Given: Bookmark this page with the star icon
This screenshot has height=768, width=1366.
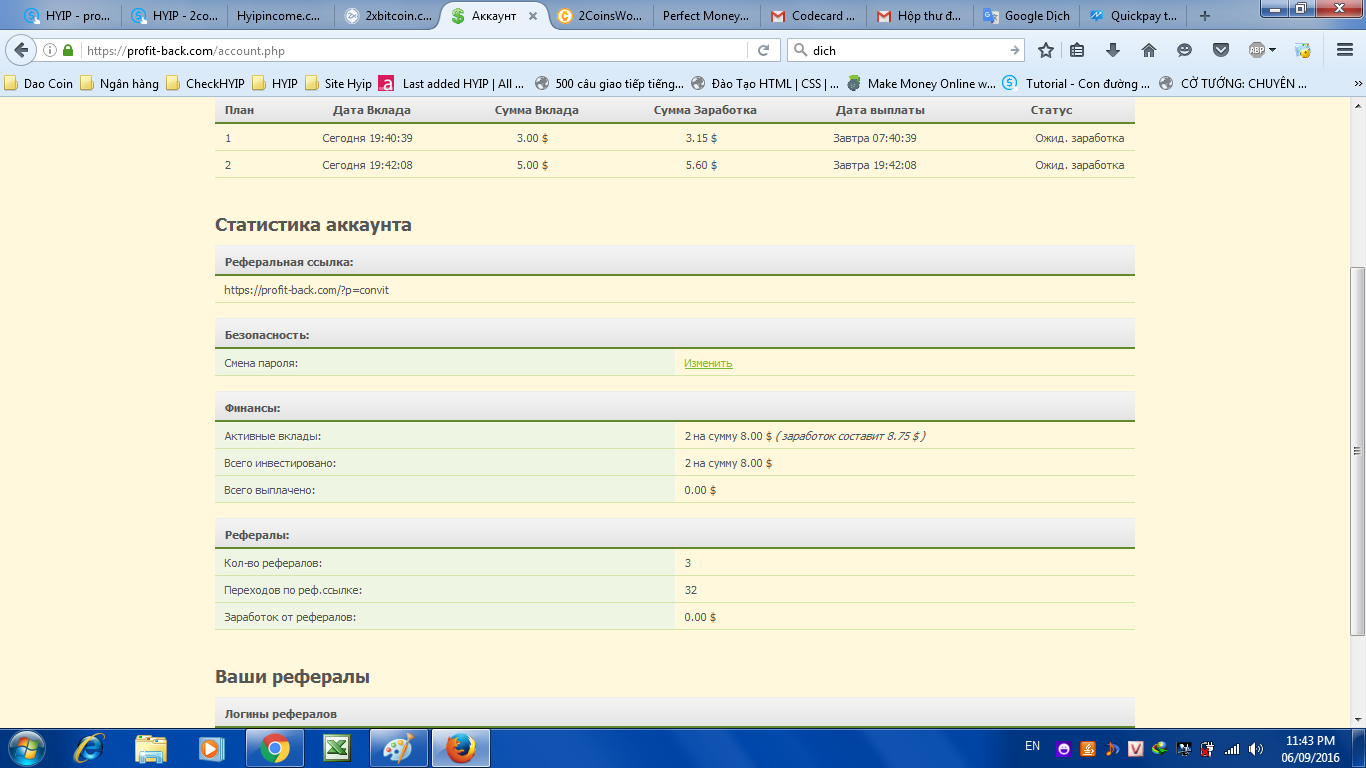Looking at the screenshot, I should [x=1046, y=50].
